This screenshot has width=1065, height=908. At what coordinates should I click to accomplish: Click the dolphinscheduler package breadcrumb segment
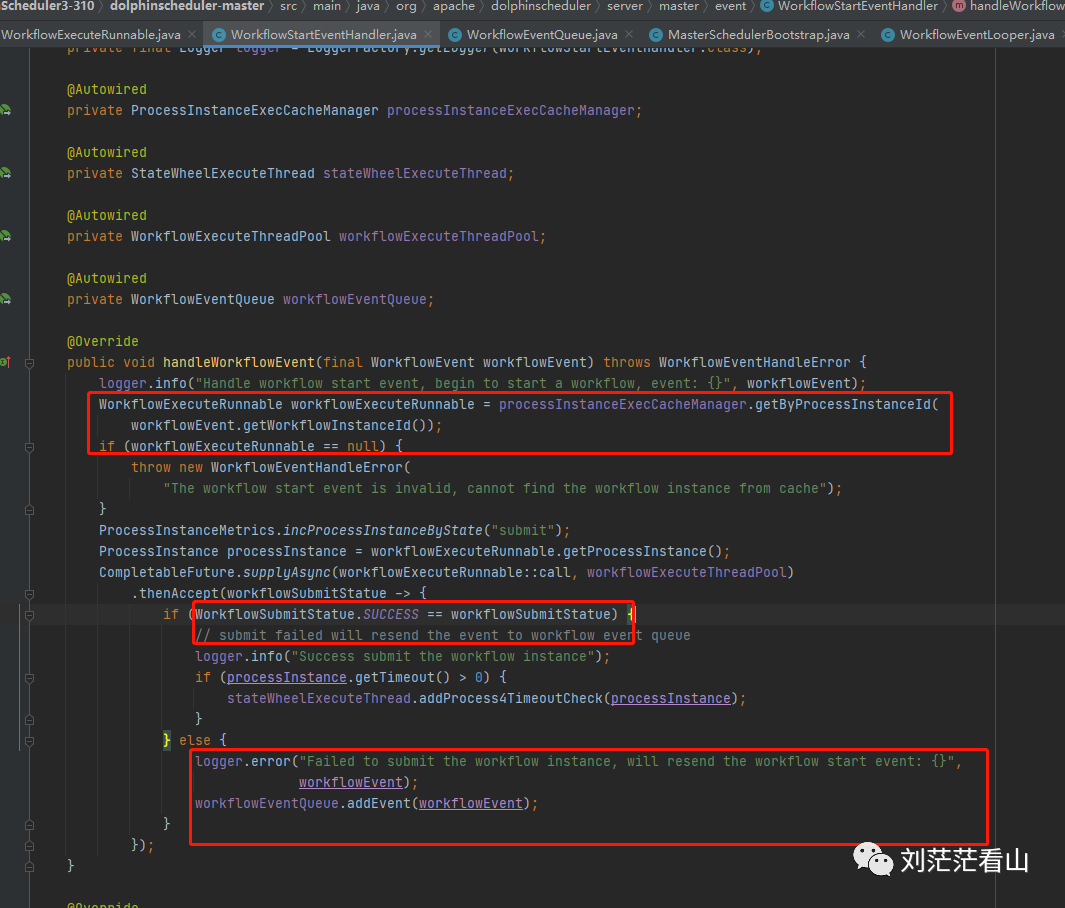541,6
